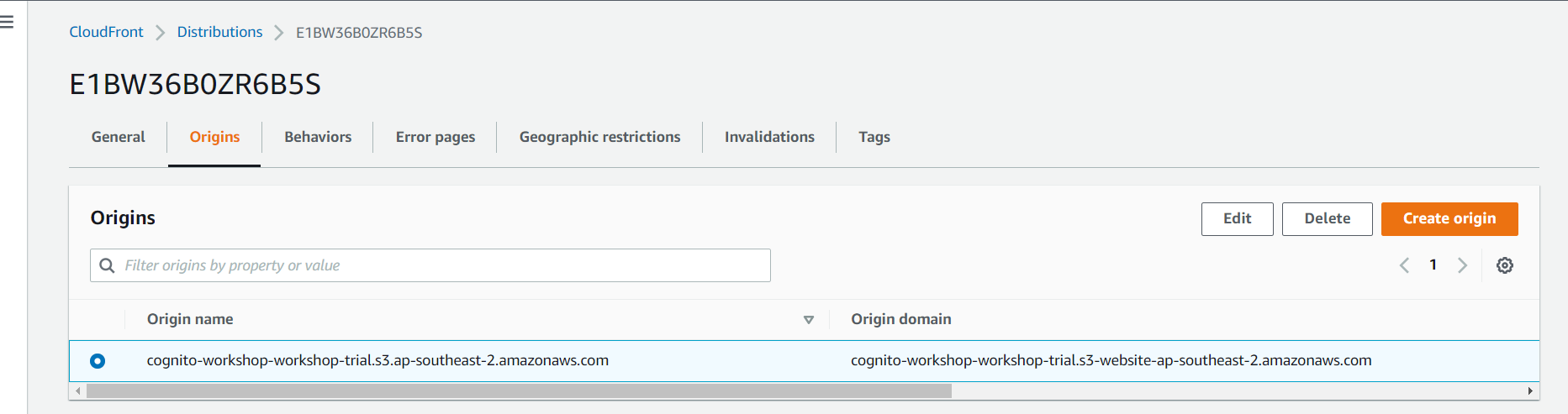Open table preferences gear icon
Image resolution: width=1568 pixels, height=414 pixels.
pos(1504,265)
